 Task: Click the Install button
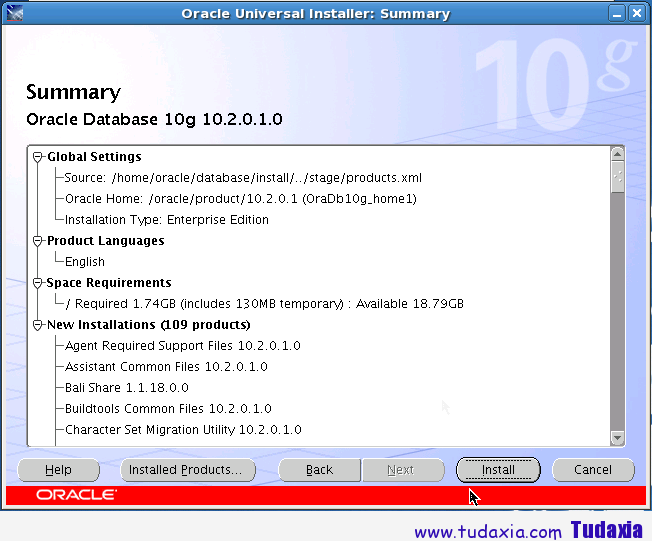[498, 470]
